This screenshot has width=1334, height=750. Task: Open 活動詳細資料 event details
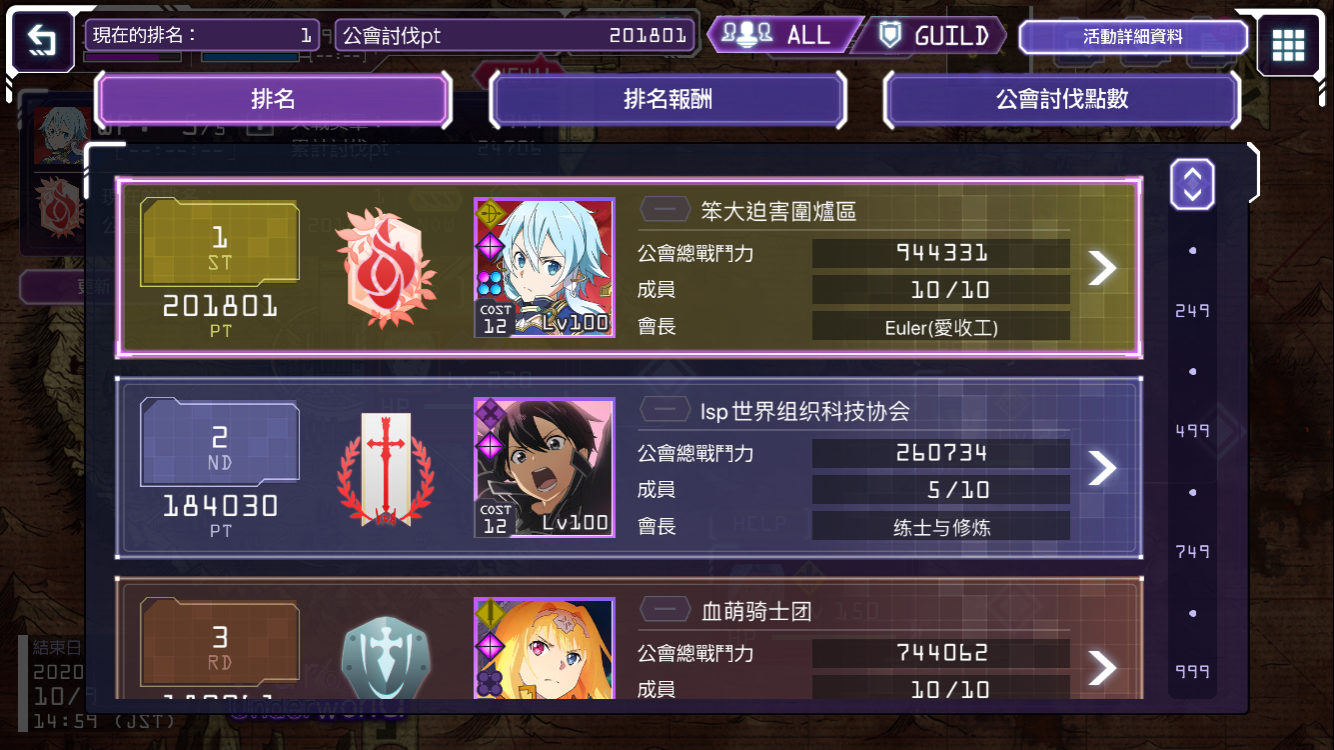click(x=1133, y=37)
